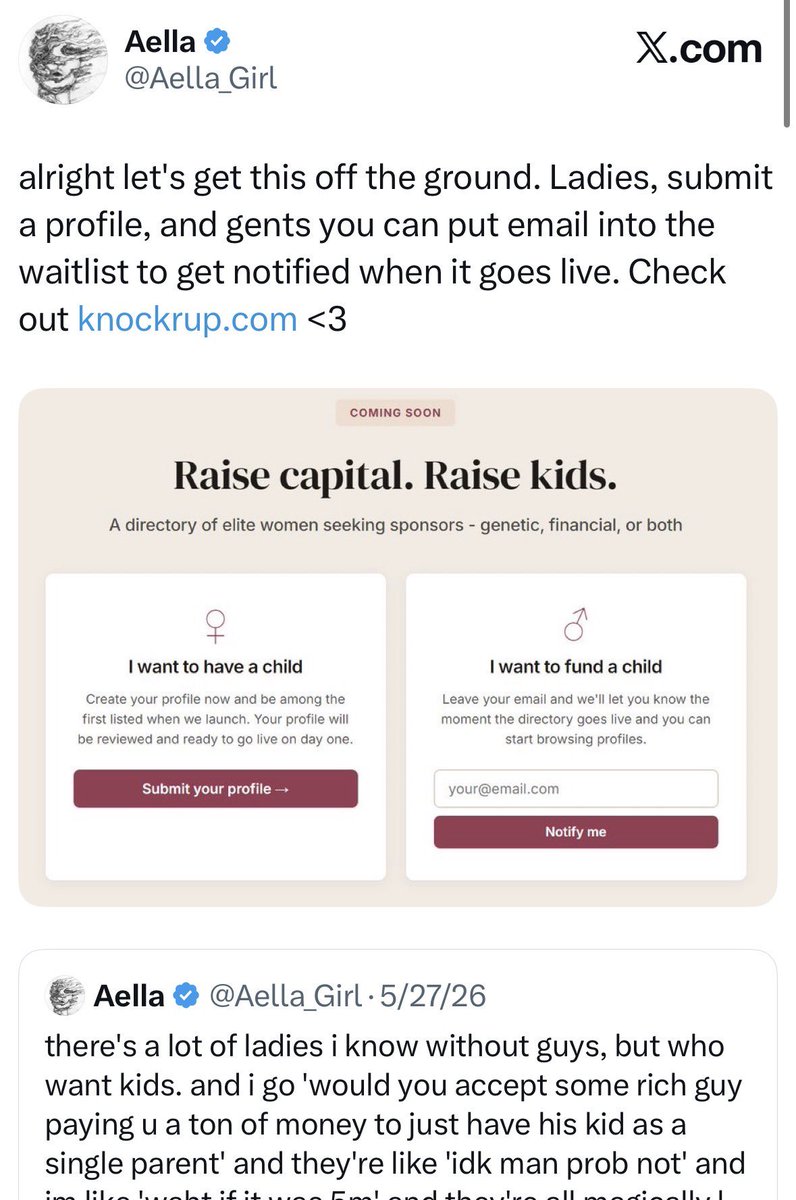Focus the your@email.com input field
Viewport: 796px width, 1200px height.
point(575,789)
